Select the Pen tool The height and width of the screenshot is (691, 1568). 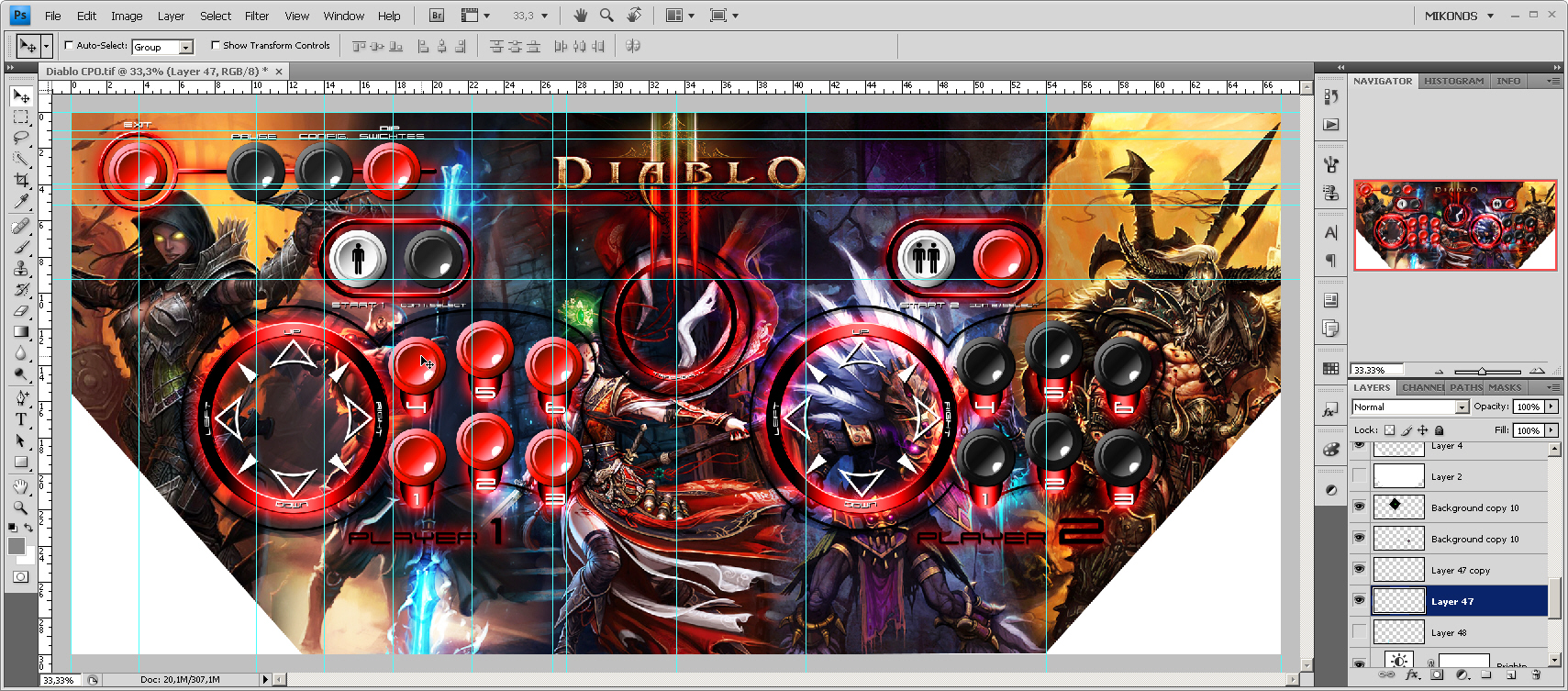tap(20, 398)
